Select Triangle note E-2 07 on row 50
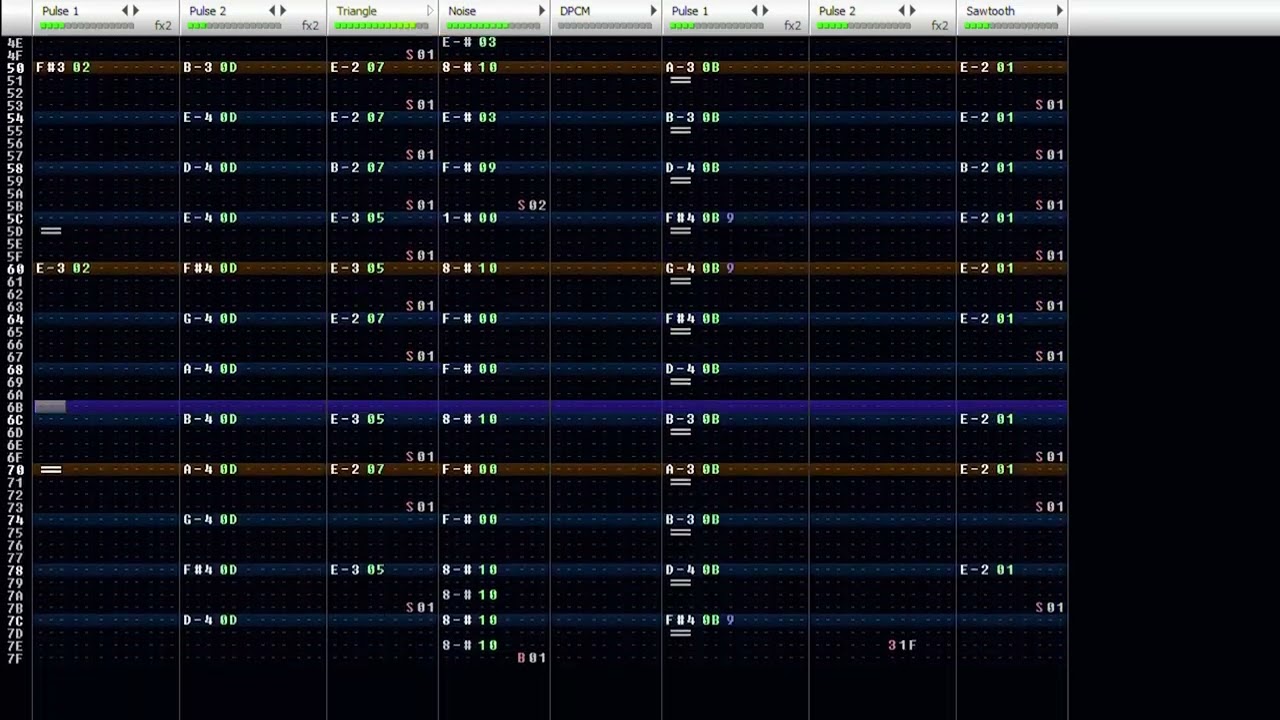This screenshot has height=720, width=1280. click(x=357, y=67)
